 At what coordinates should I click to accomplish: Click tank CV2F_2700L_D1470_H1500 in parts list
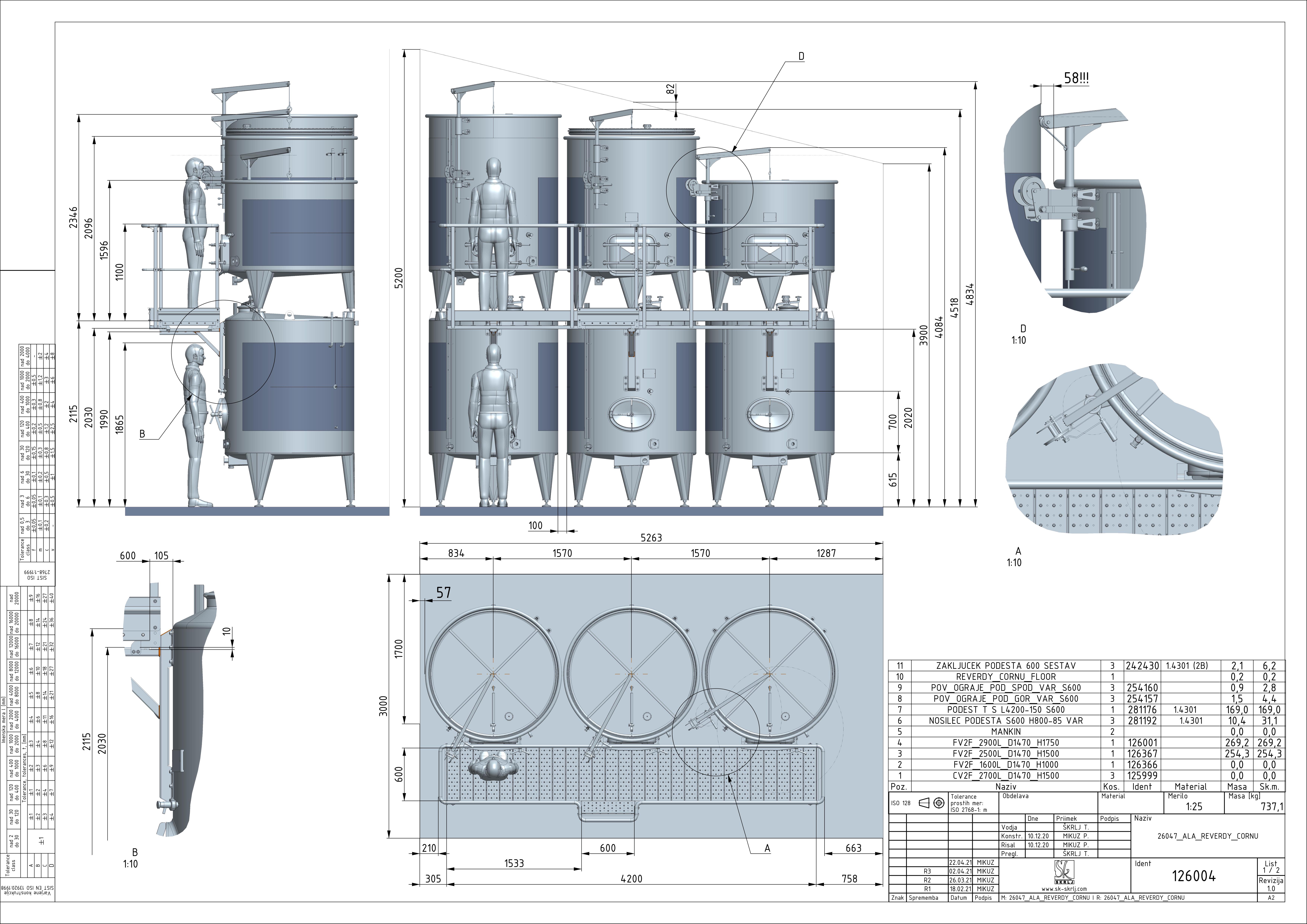click(1006, 775)
